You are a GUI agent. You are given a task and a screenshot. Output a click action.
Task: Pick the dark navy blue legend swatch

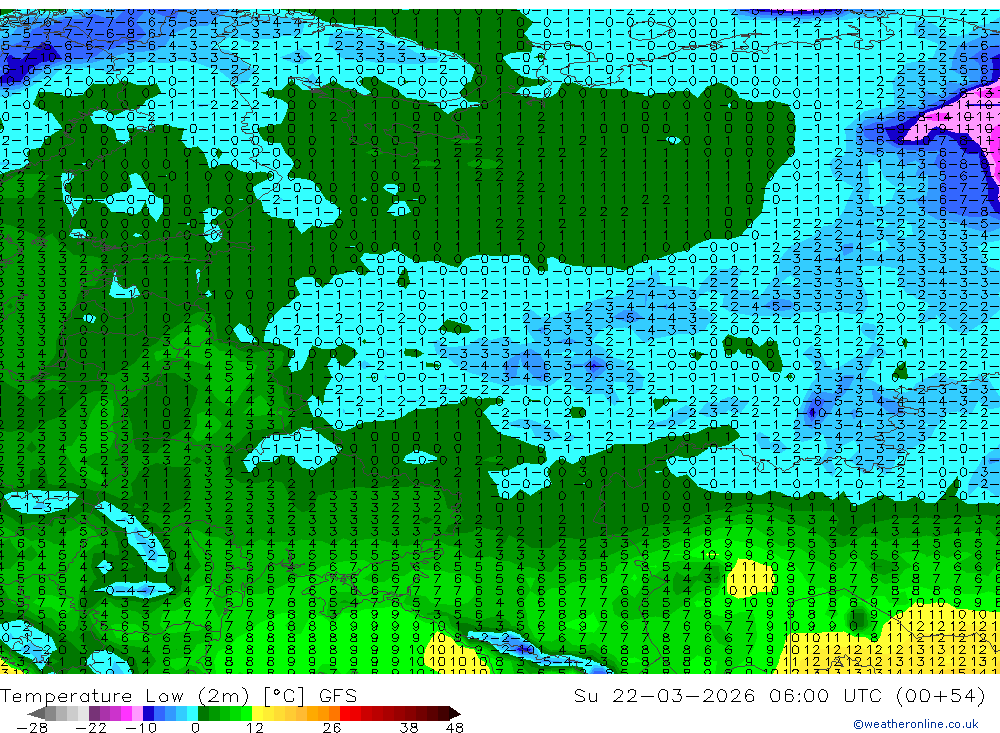(x=148, y=714)
